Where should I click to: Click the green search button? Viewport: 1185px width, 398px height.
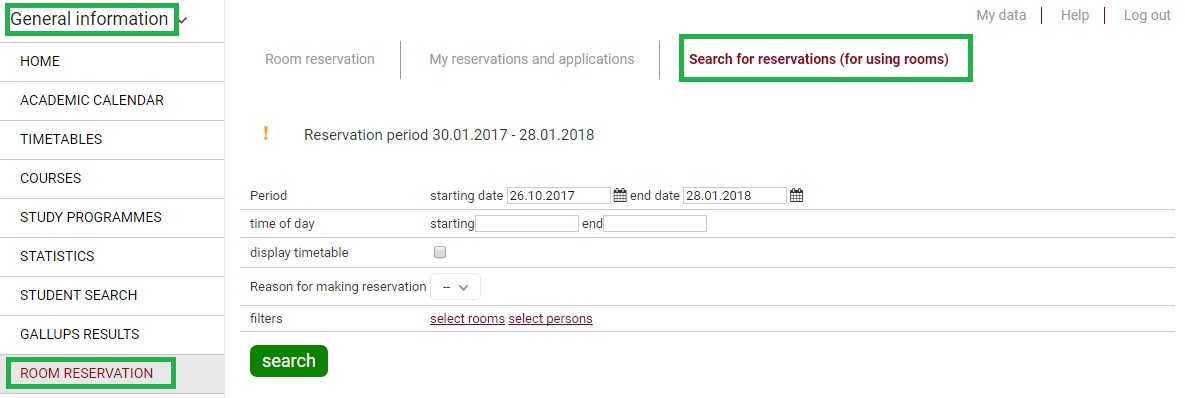point(289,361)
